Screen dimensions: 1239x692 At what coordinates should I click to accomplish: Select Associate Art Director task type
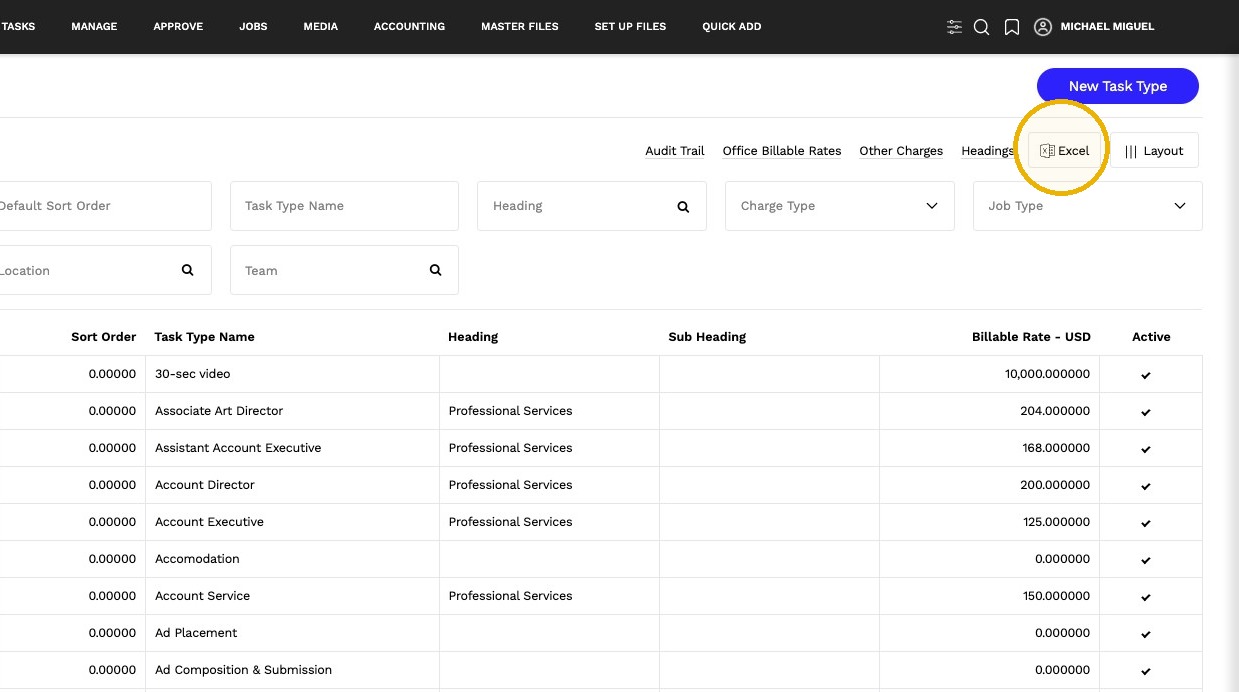[x=219, y=411]
